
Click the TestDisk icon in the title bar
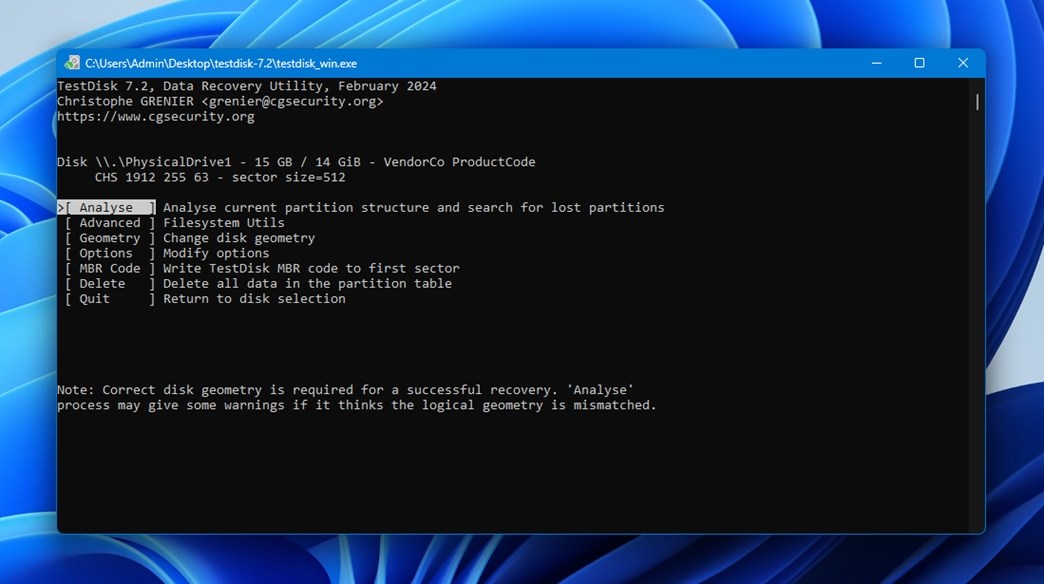72,63
